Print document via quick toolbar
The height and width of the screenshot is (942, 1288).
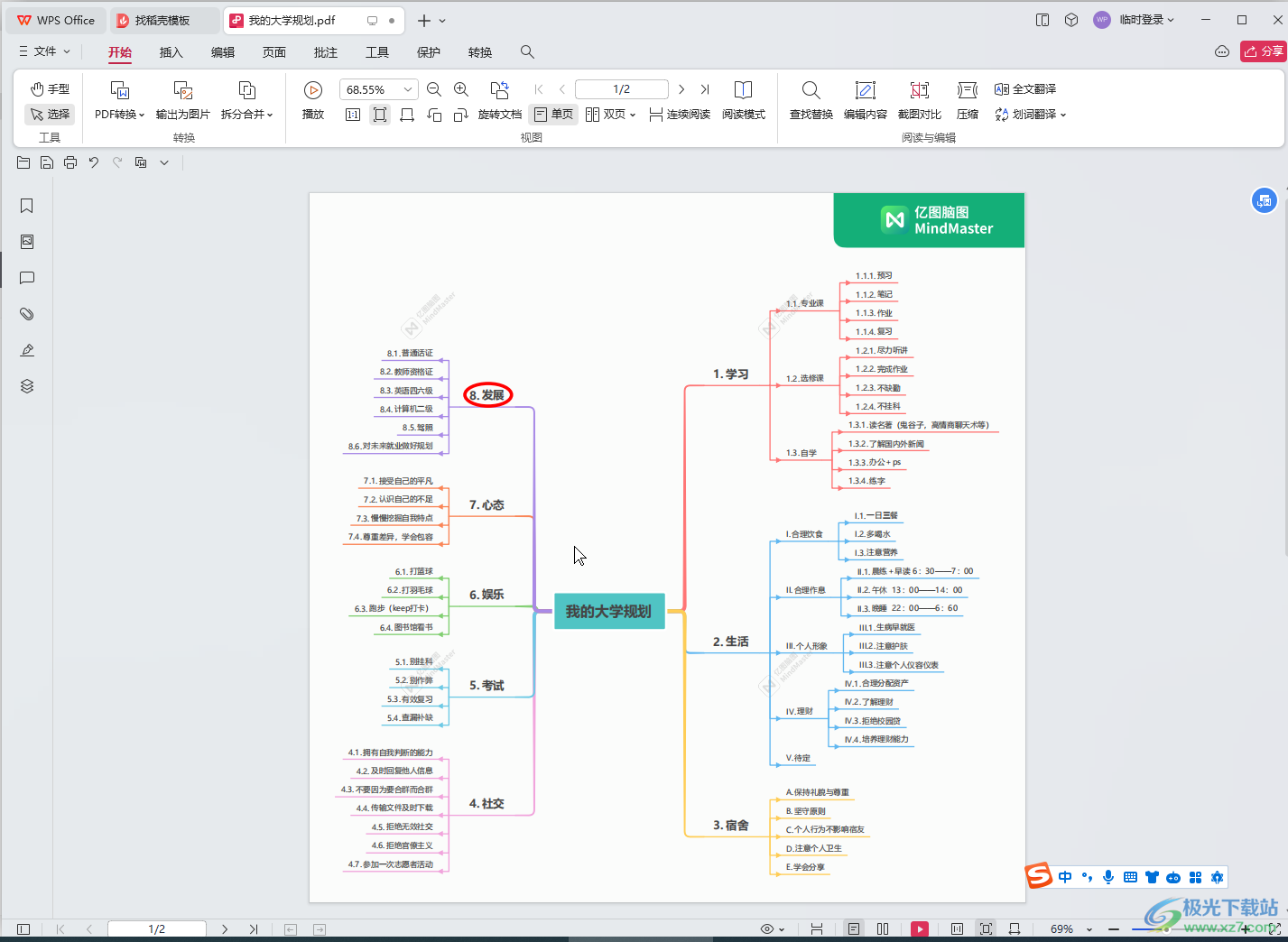pos(70,162)
